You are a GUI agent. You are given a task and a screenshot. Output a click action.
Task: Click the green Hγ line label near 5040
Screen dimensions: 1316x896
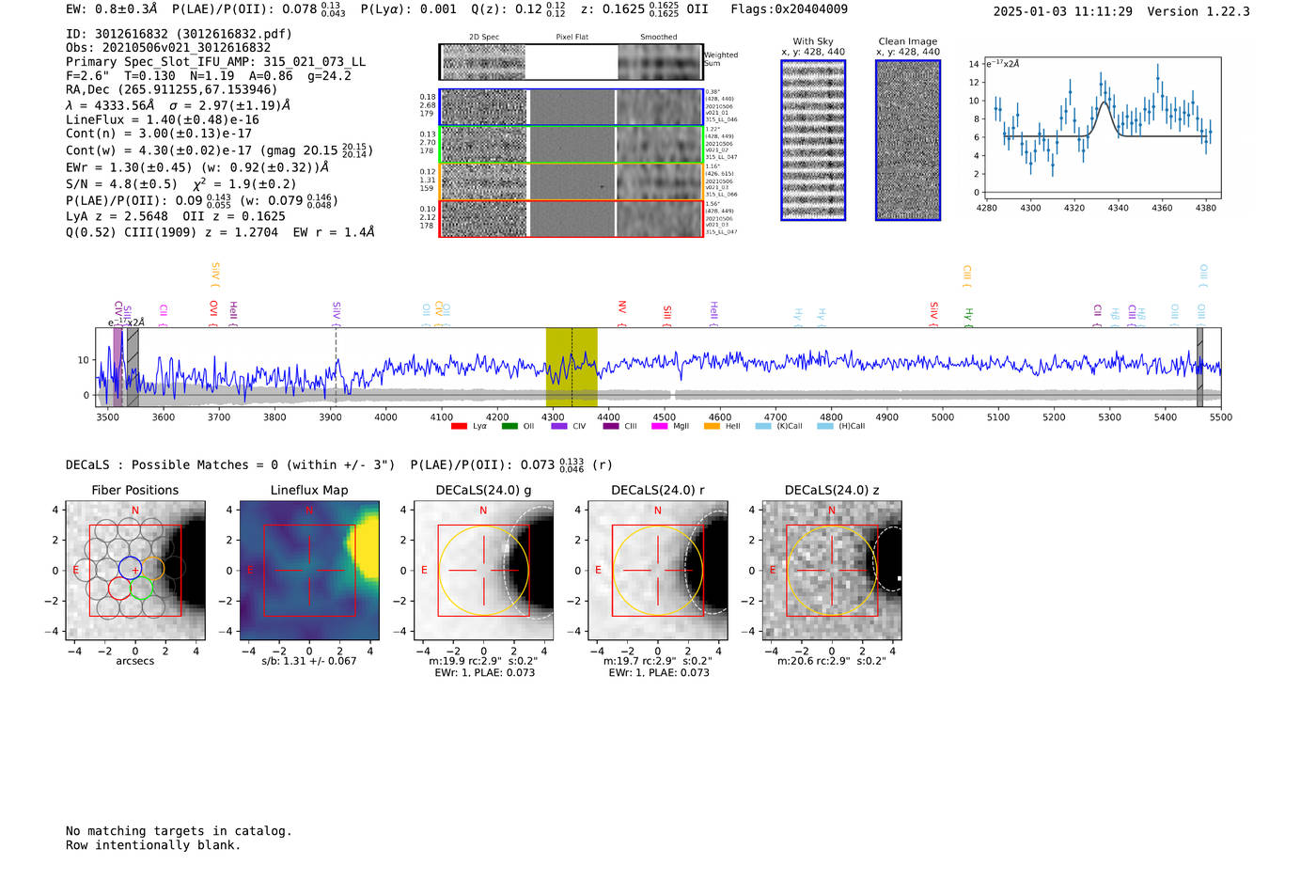(968, 317)
